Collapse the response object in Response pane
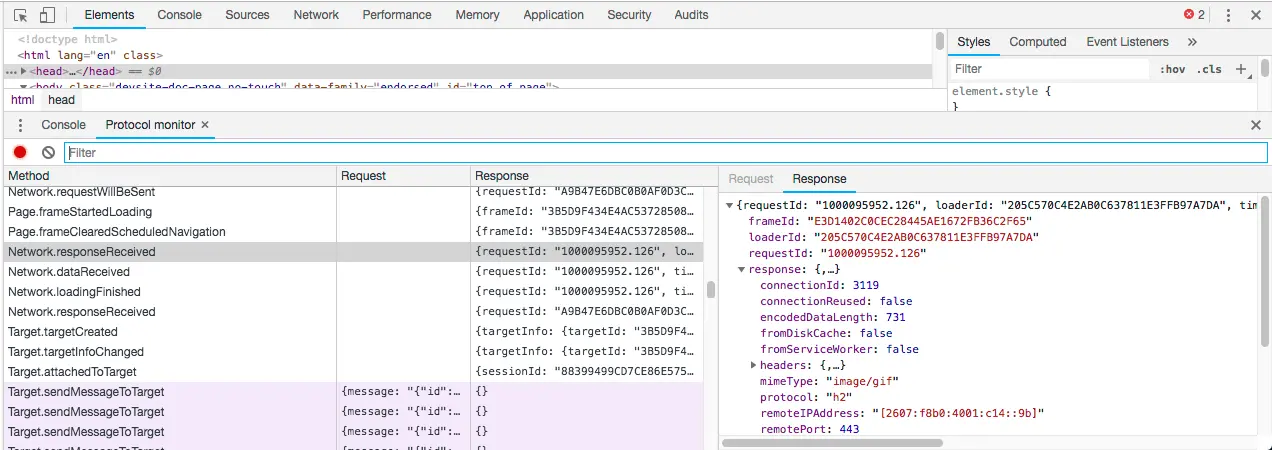 click(x=742, y=270)
